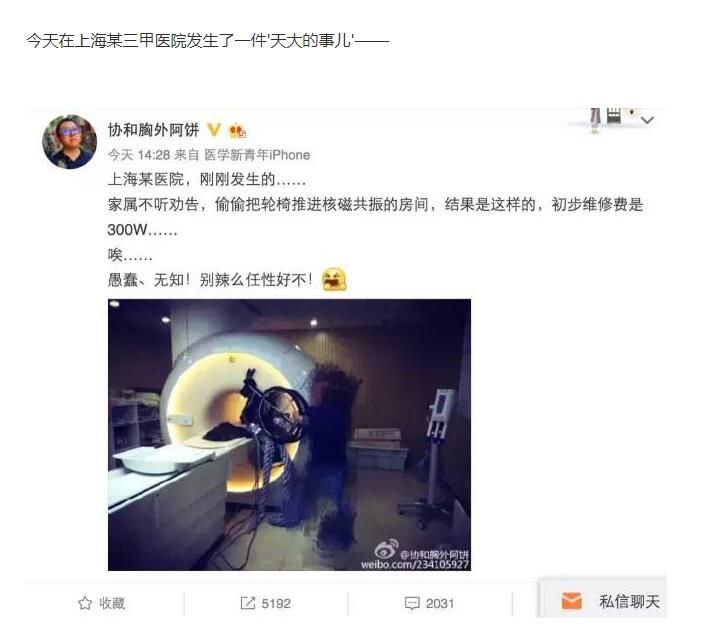Click the 今天 14:28 timestamp

[x=139, y=155]
